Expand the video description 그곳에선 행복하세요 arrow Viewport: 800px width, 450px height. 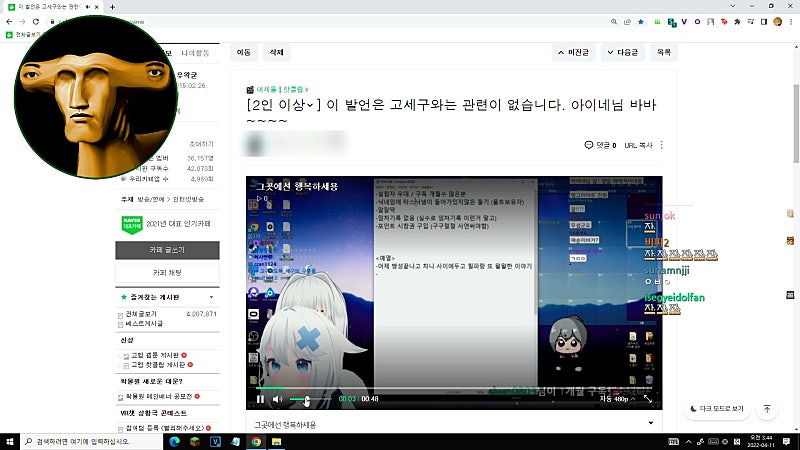pos(651,423)
